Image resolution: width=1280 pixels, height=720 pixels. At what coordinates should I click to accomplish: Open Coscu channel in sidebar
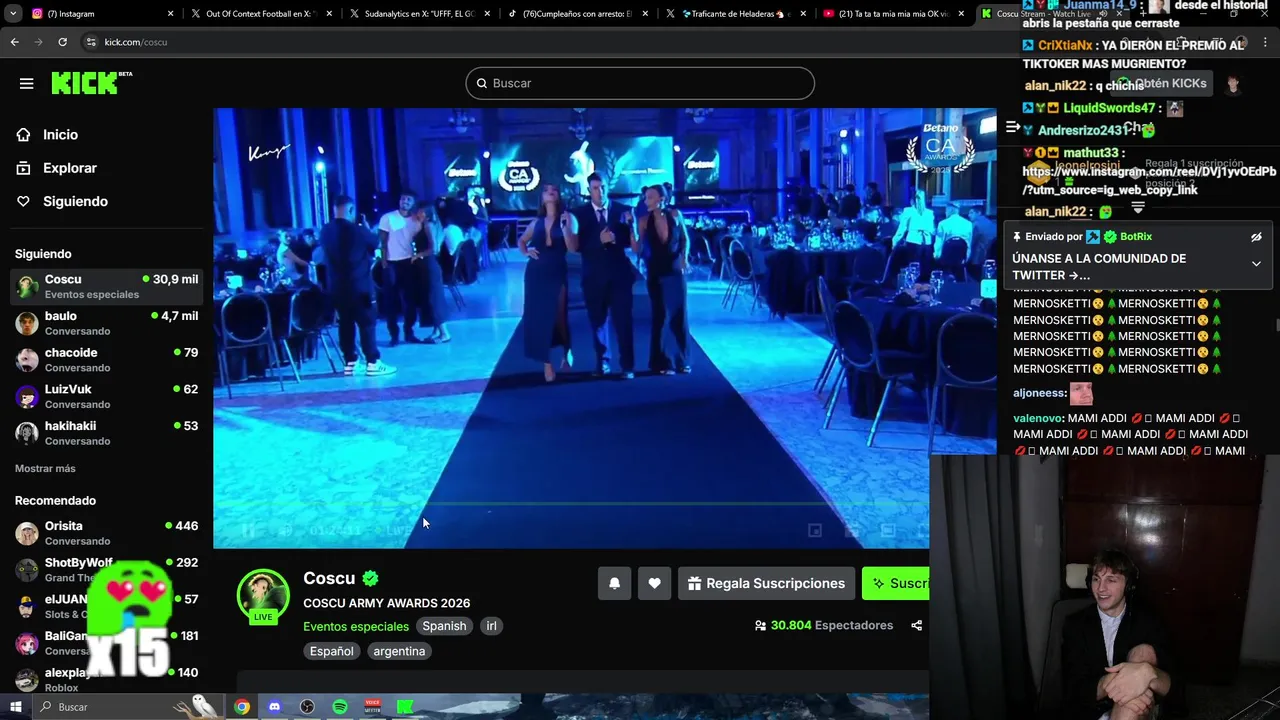(x=106, y=286)
